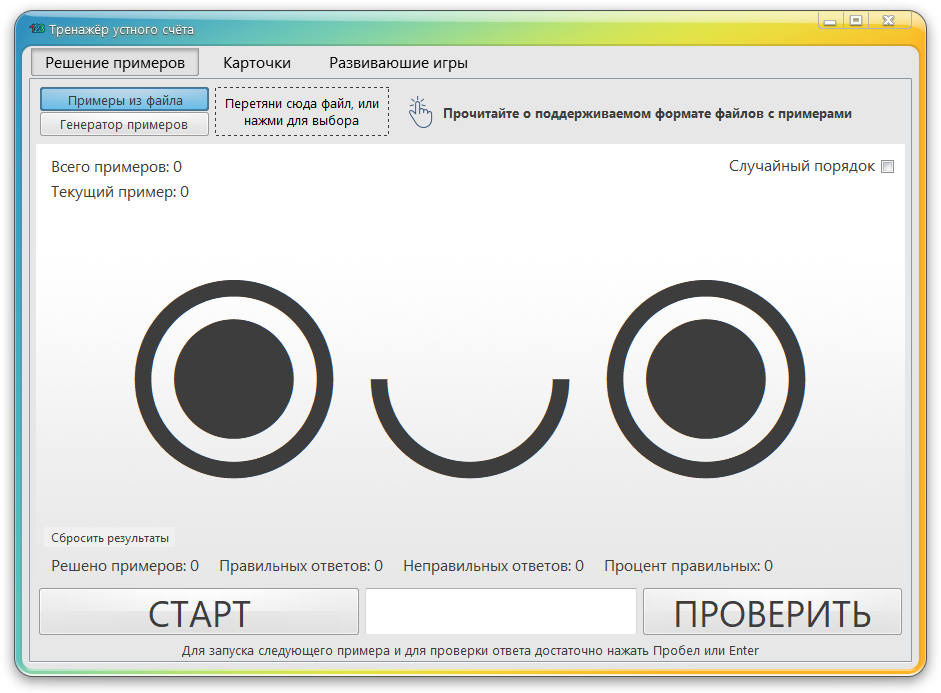Switch to the Карточки tab

(257, 62)
